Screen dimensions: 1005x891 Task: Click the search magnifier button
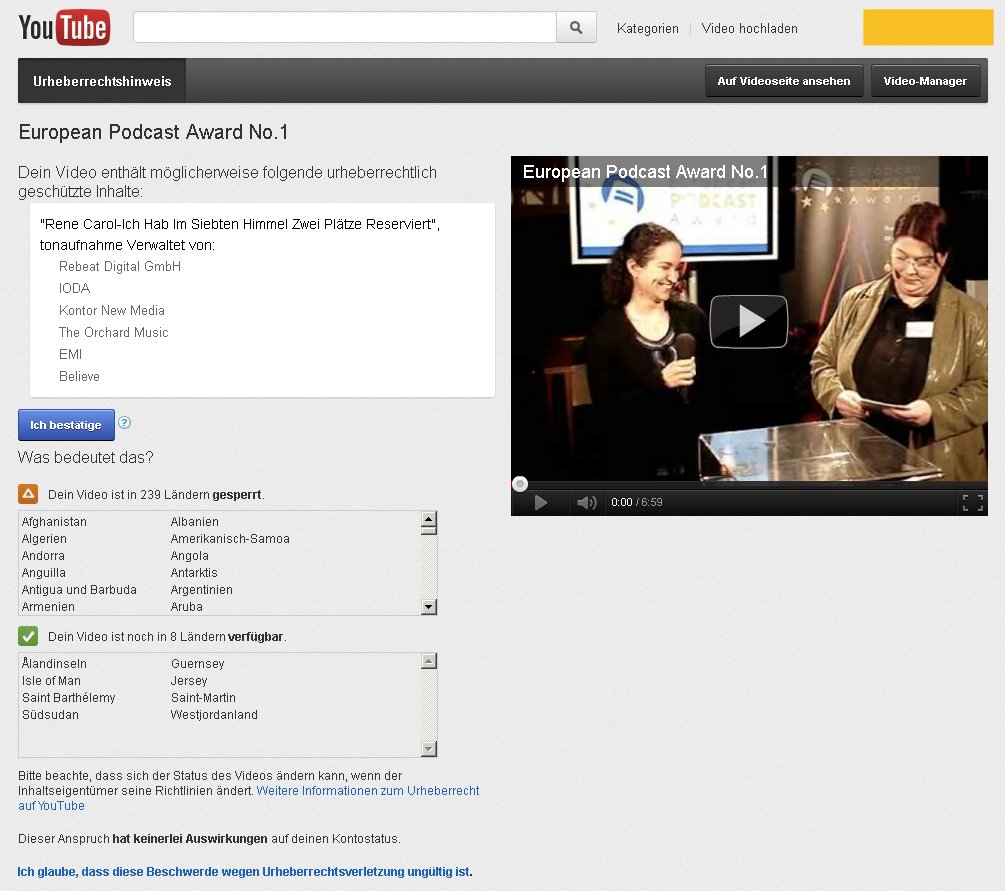tap(576, 28)
